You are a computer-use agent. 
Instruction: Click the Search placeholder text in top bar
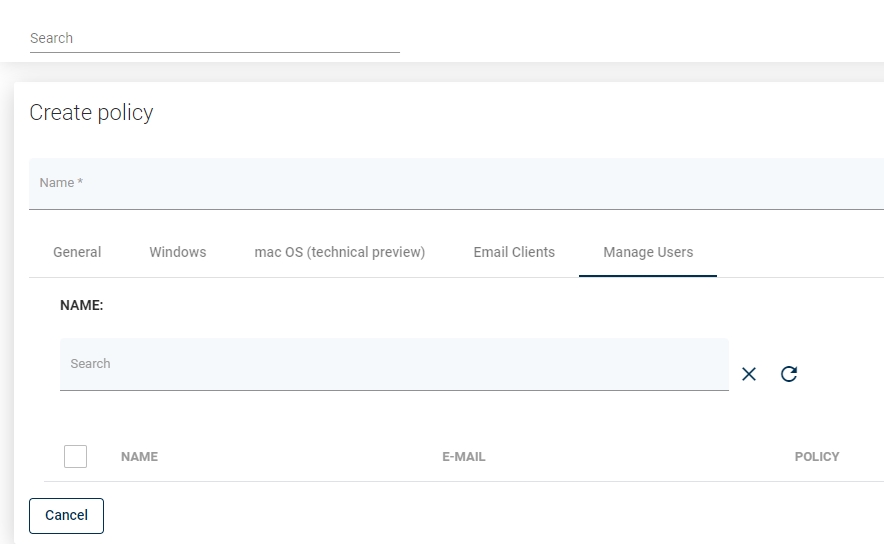(x=52, y=38)
